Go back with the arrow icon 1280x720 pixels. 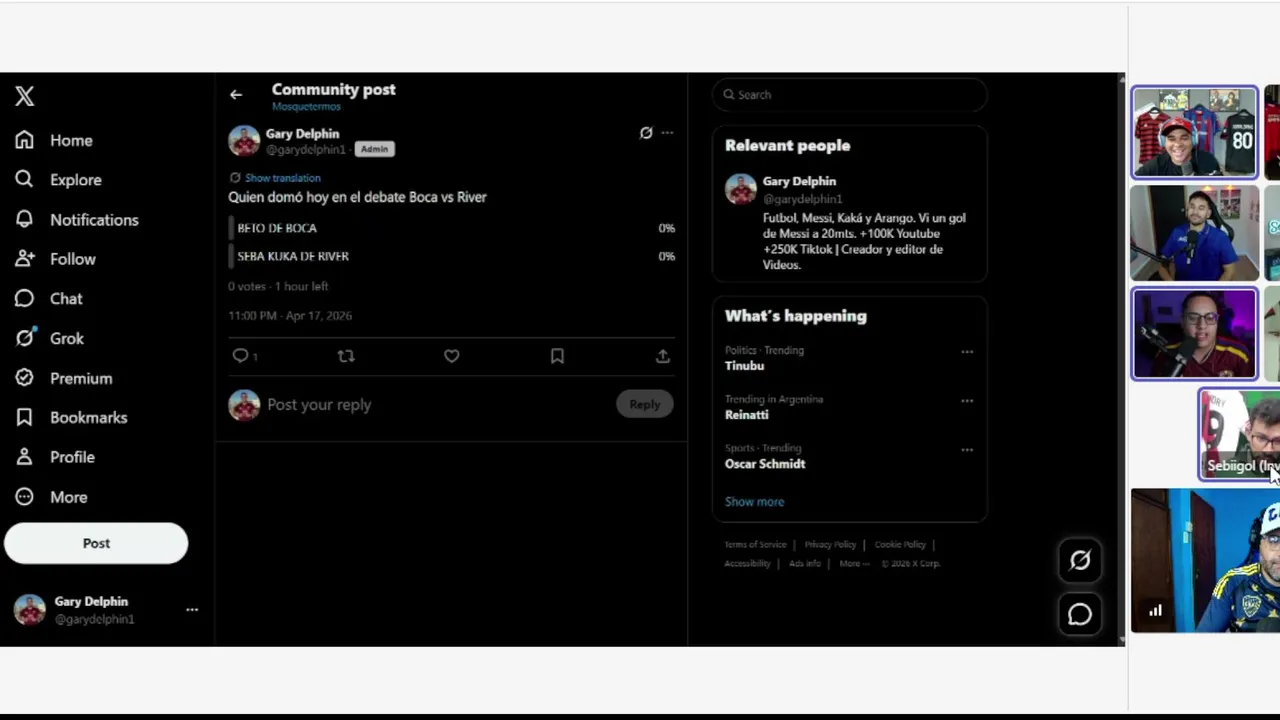click(x=236, y=94)
